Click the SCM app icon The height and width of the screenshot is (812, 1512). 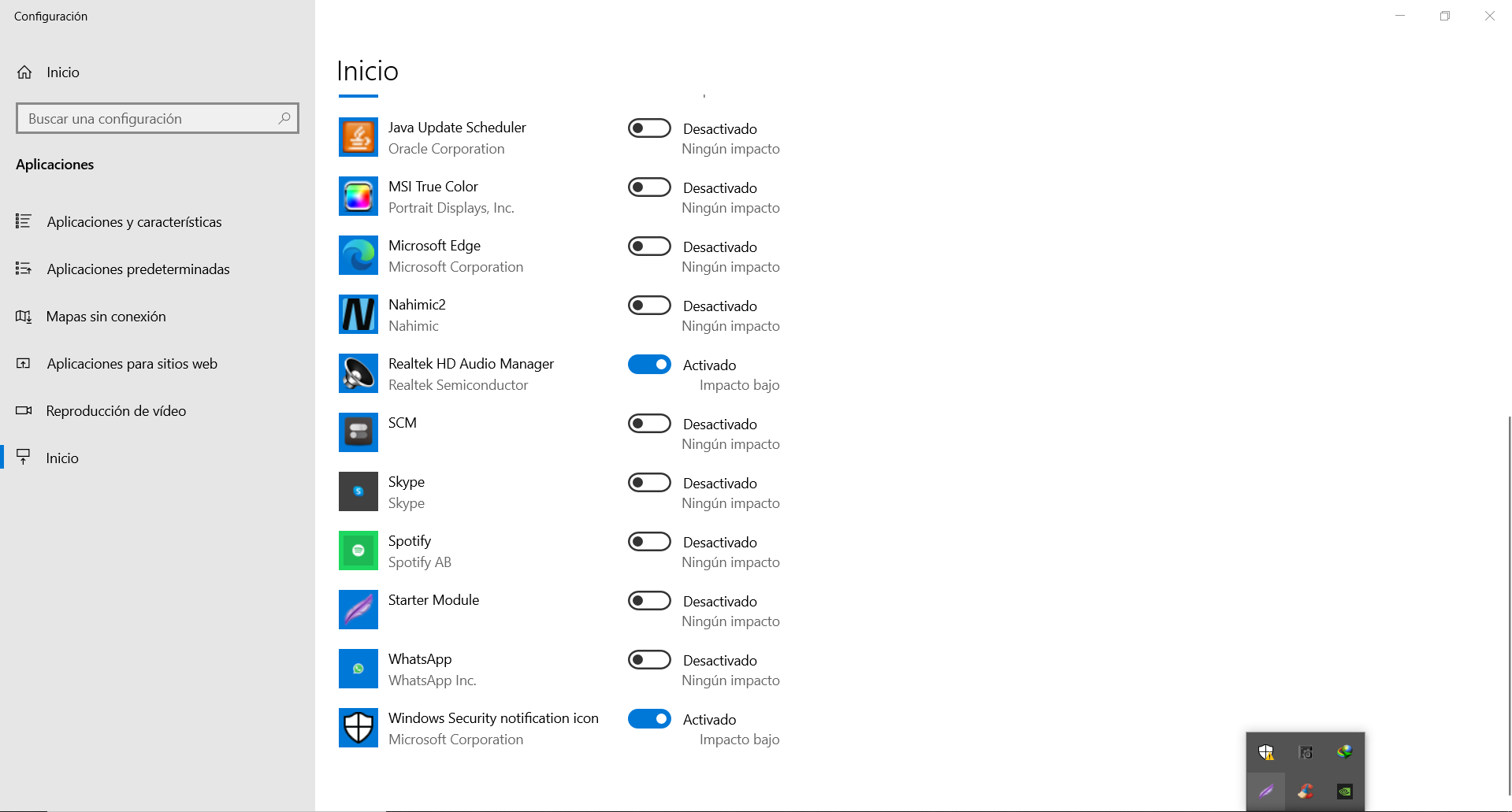pyautogui.click(x=358, y=432)
